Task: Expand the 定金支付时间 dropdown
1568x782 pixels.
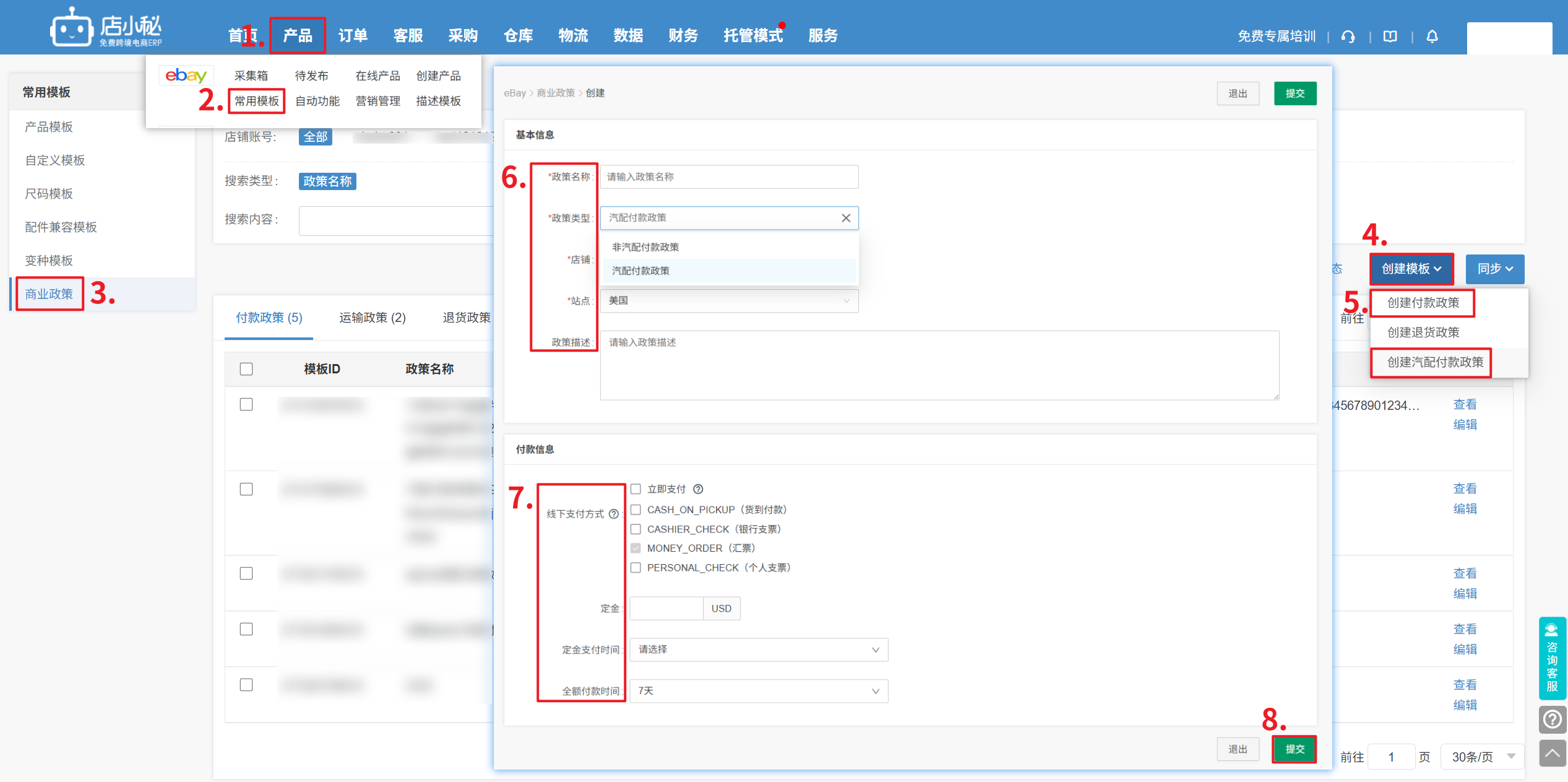Action: pos(759,649)
